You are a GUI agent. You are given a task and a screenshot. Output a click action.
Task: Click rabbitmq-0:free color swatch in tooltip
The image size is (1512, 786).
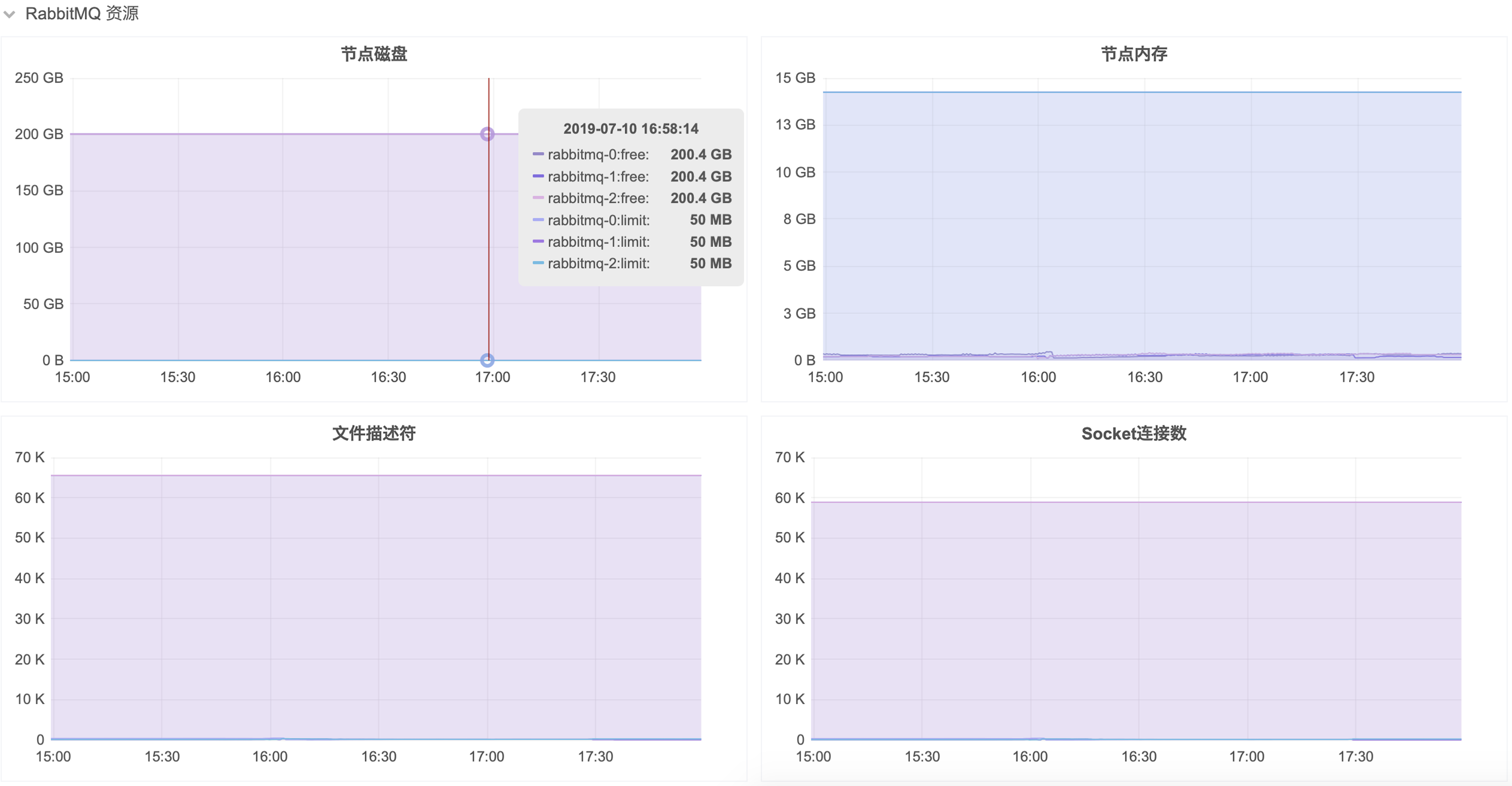(x=538, y=155)
